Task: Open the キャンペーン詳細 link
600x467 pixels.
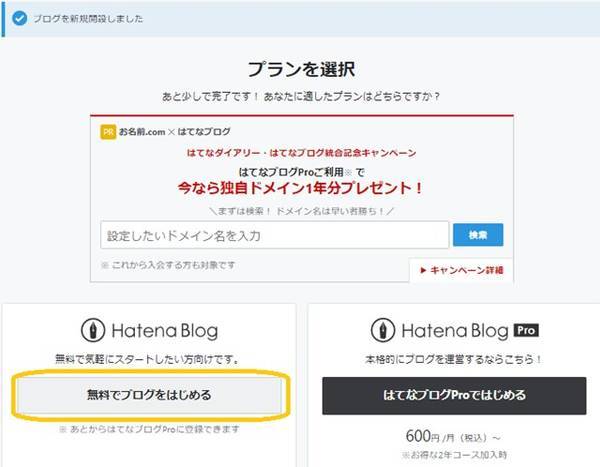Action: (461, 270)
